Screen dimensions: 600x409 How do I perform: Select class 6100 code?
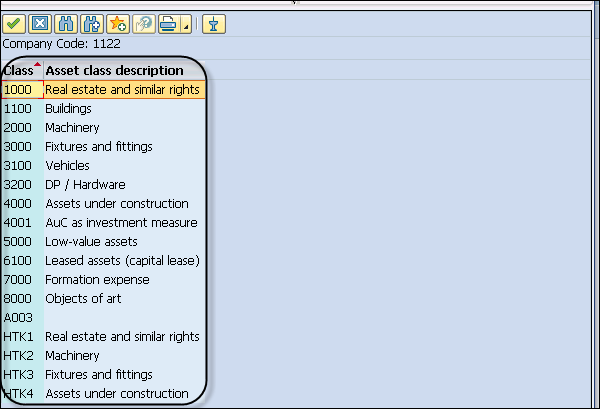coord(18,261)
